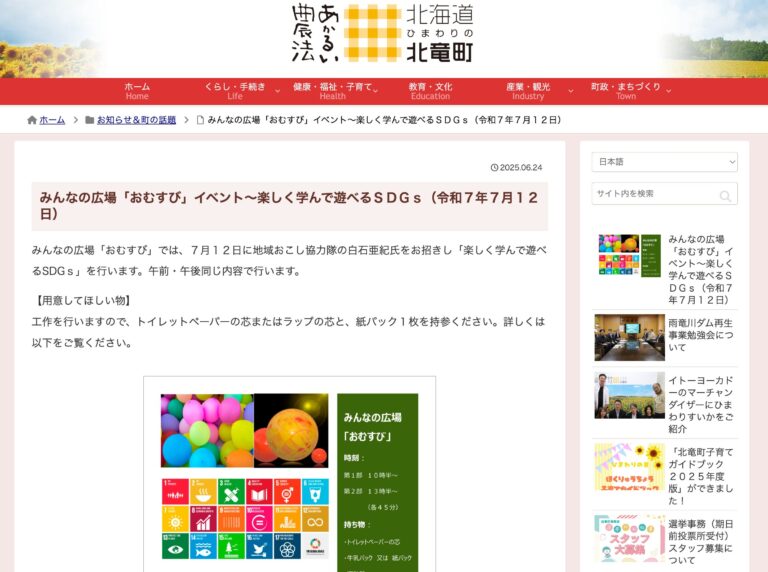Click the home icon in breadcrumb
Image resolution: width=768 pixels, height=572 pixels.
32,120
